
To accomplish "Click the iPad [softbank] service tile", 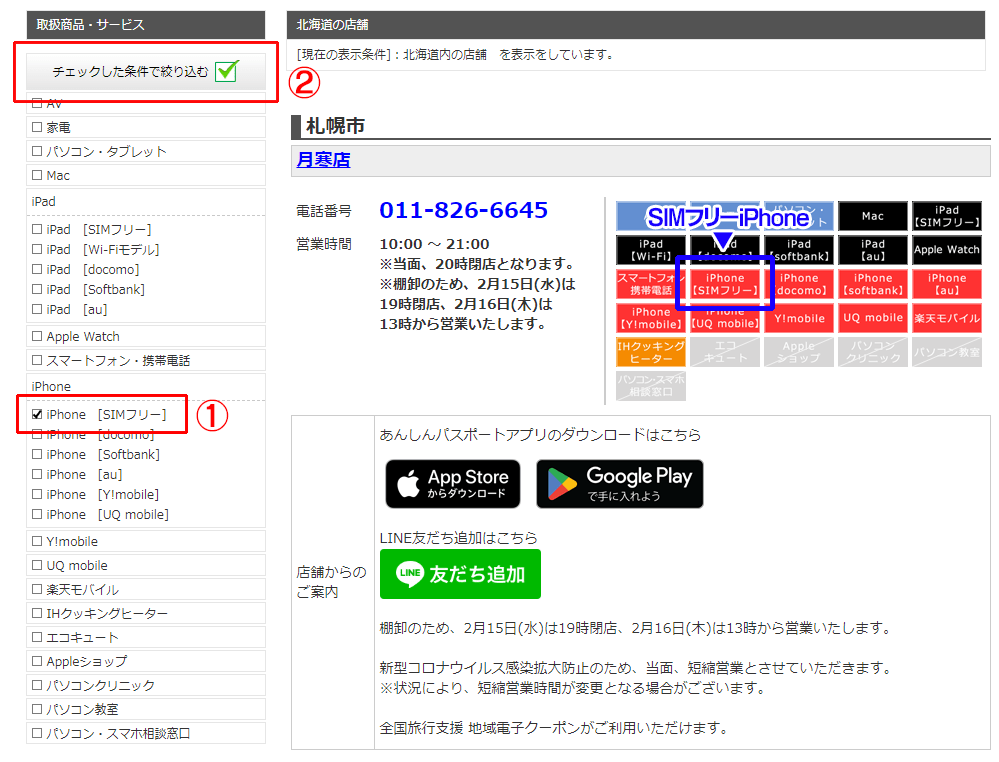I will point(799,250).
